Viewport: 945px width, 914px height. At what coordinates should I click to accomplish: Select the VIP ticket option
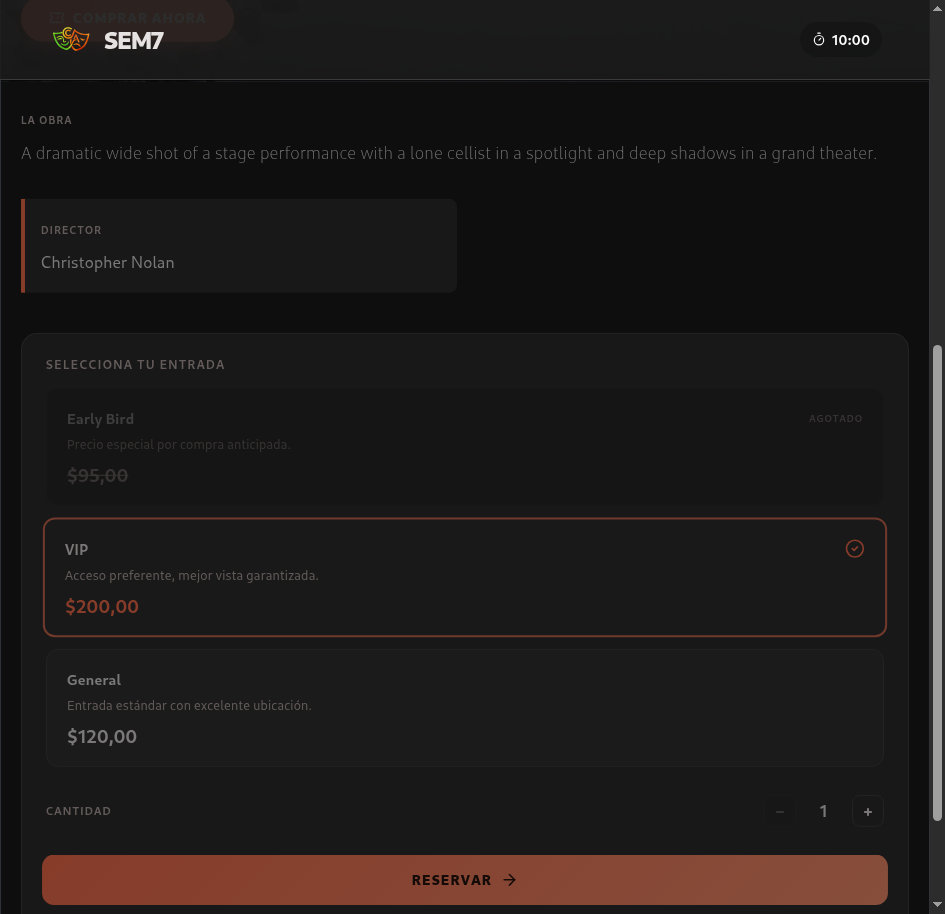coord(464,577)
